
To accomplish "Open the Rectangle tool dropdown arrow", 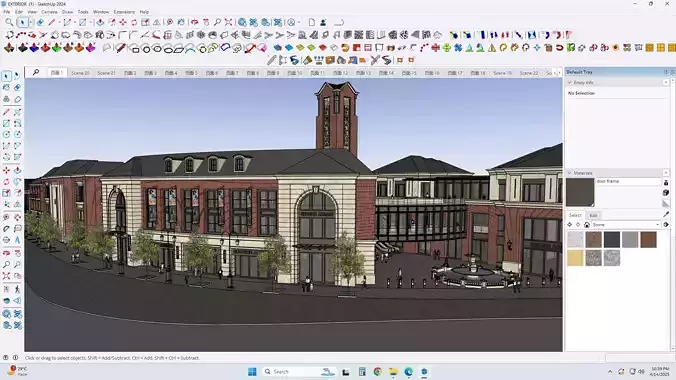I will coord(91,22).
